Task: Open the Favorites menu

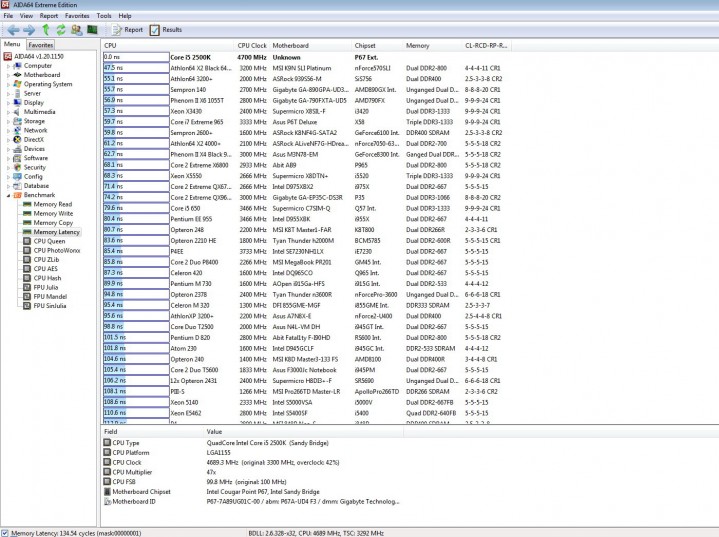Action: tap(77, 16)
